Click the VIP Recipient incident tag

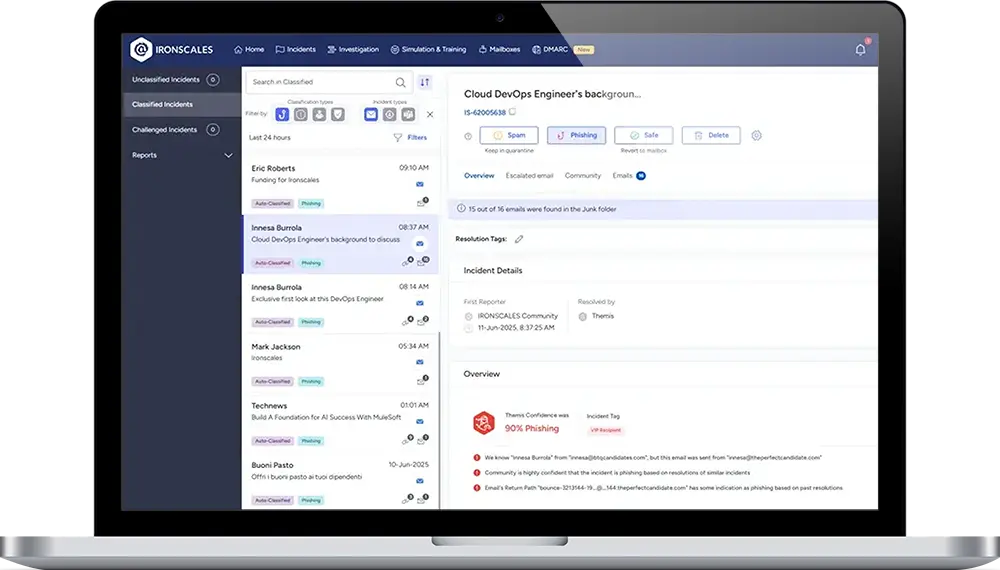(605, 430)
